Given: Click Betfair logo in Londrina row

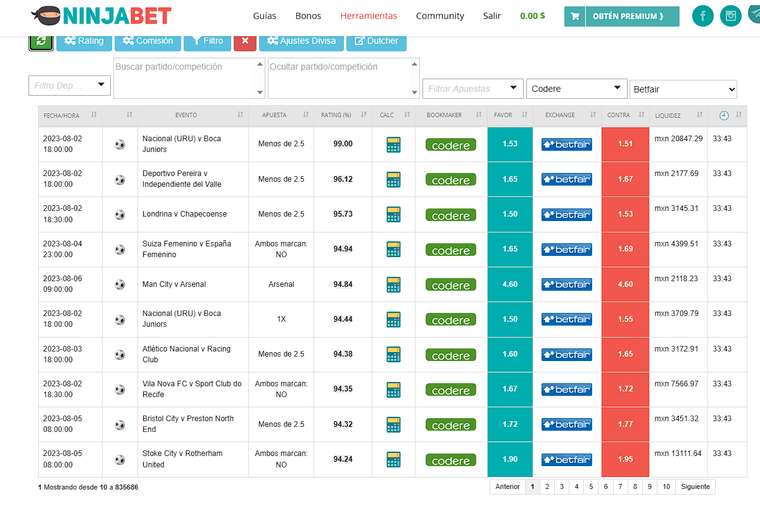Looking at the screenshot, I should [567, 215].
